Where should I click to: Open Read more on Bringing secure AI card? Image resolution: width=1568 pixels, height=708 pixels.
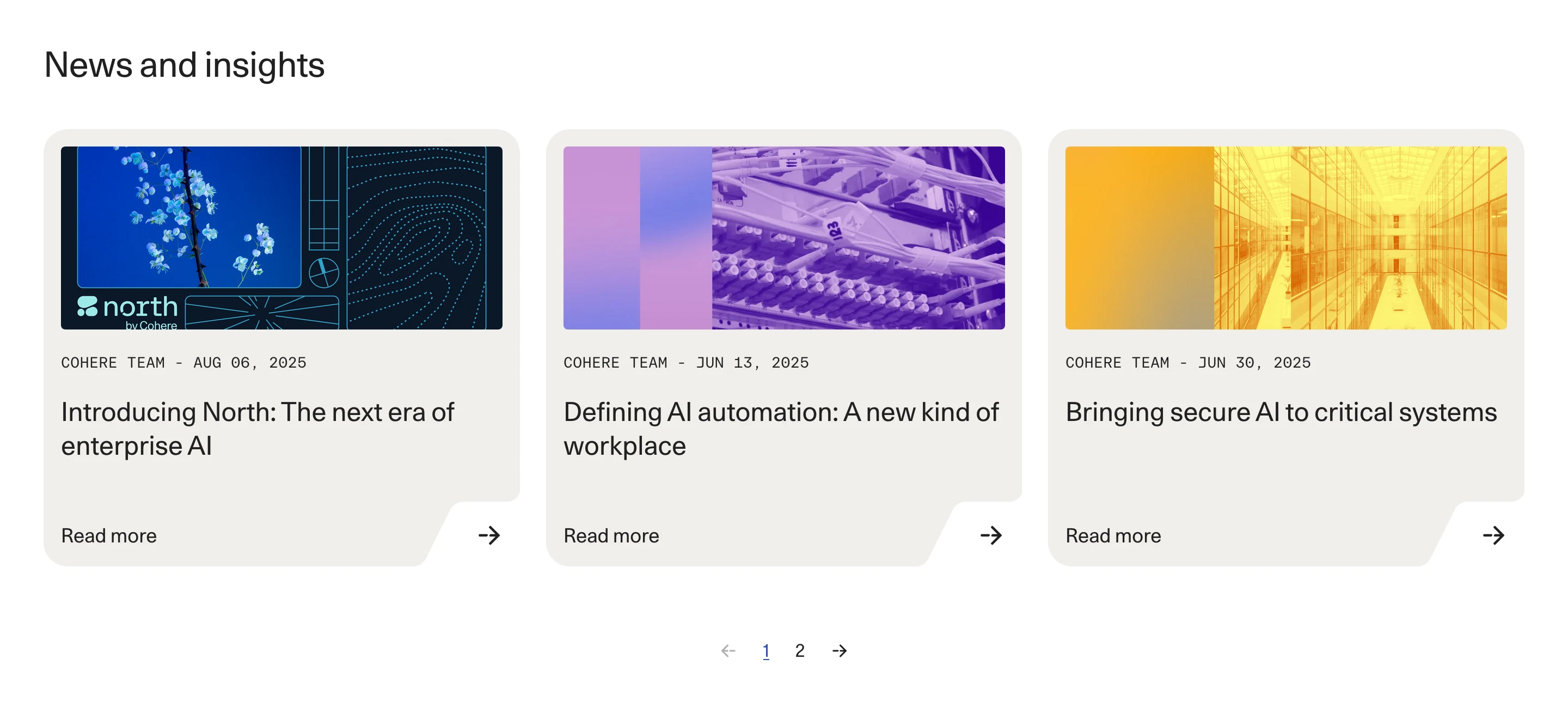click(1113, 536)
